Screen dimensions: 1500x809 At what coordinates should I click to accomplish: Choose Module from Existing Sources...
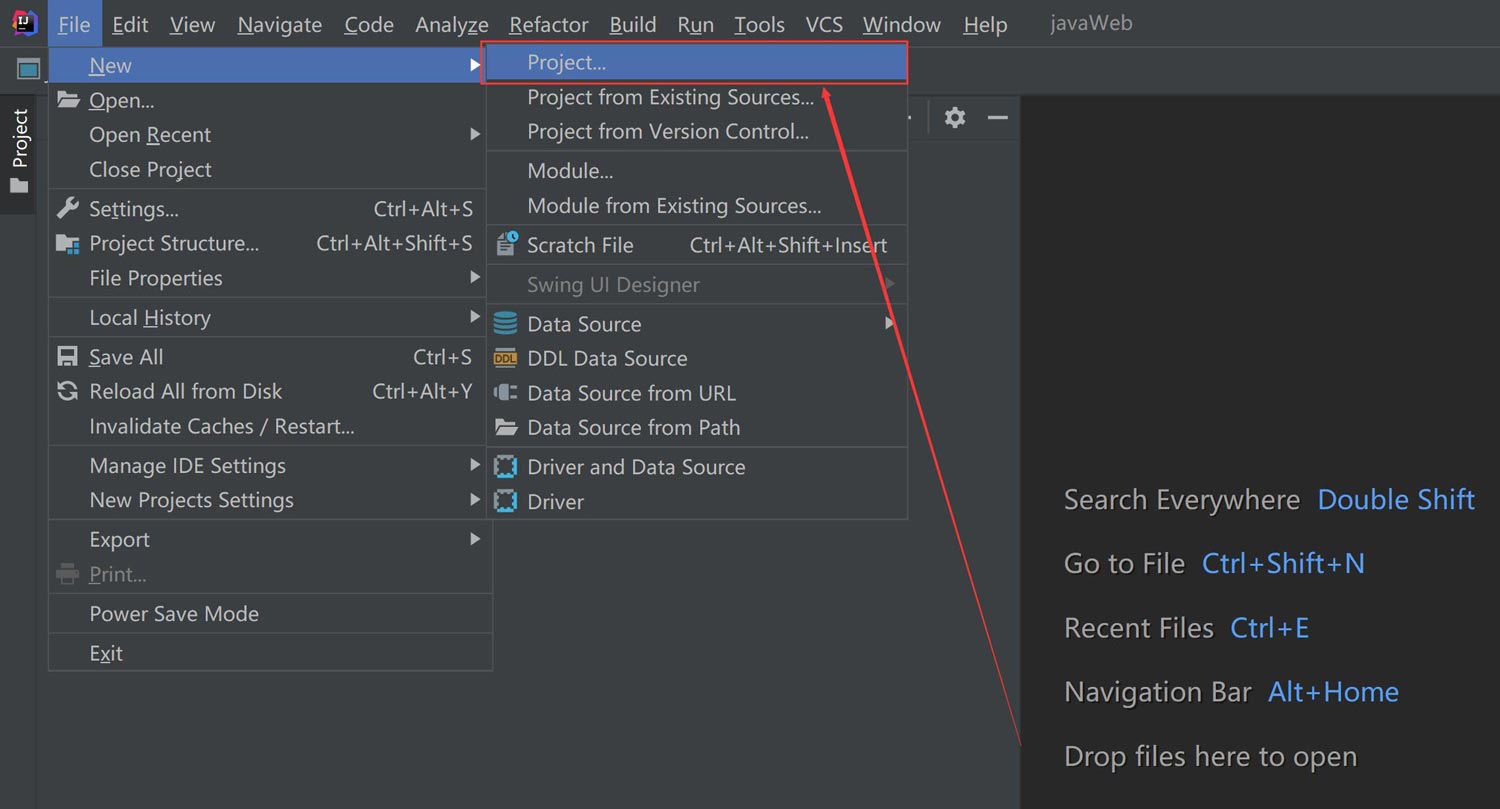[x=674, y=206]
